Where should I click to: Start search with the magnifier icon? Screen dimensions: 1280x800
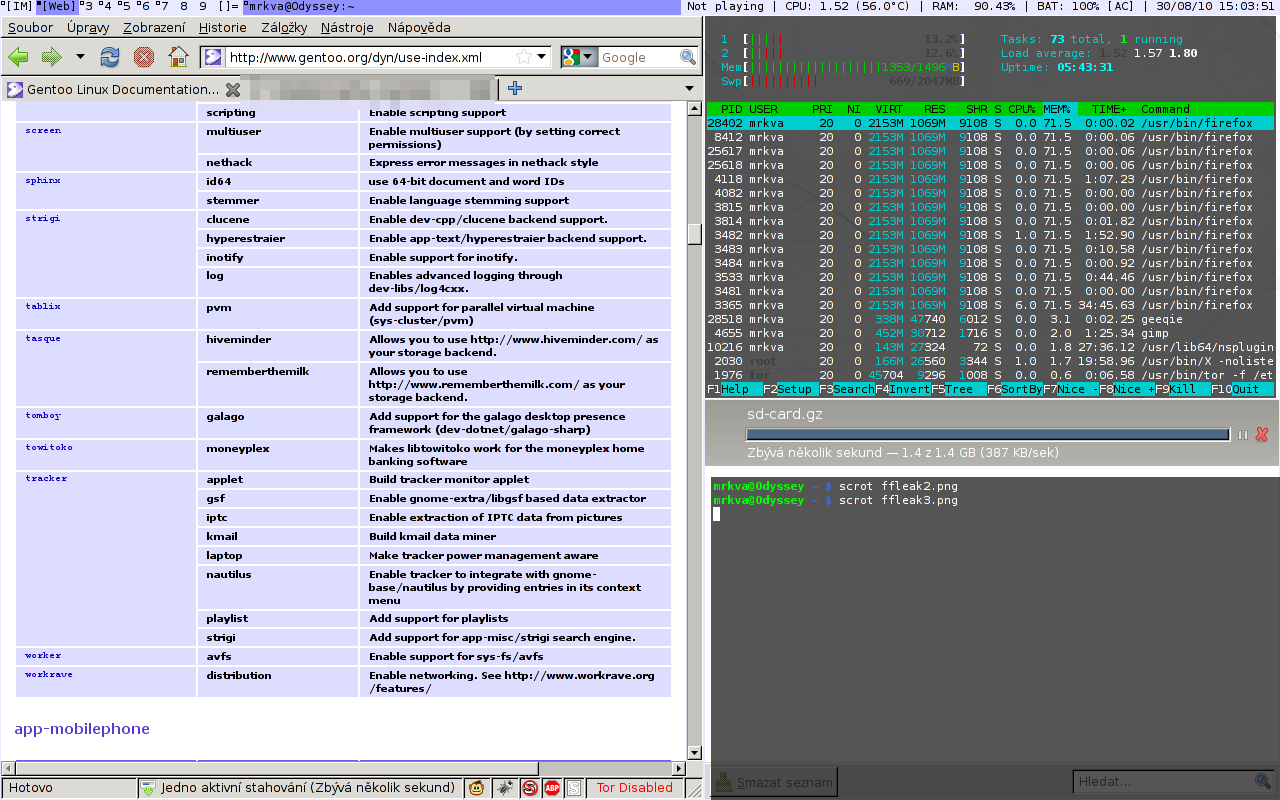tap(688, 57)
